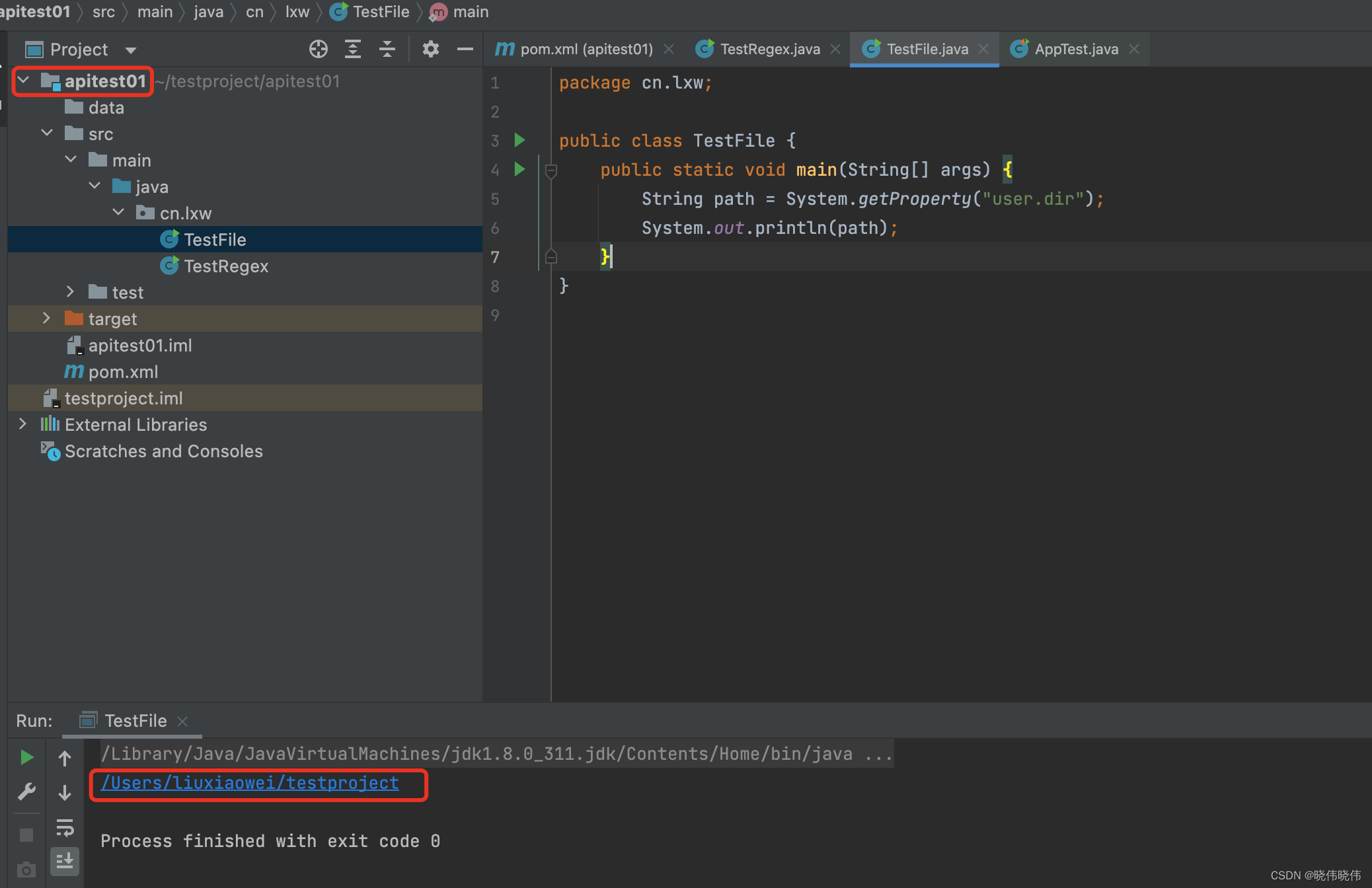Close the AppTest.java tab
The width and height of the screenshot is (1372, 888).
[1135, 49]
